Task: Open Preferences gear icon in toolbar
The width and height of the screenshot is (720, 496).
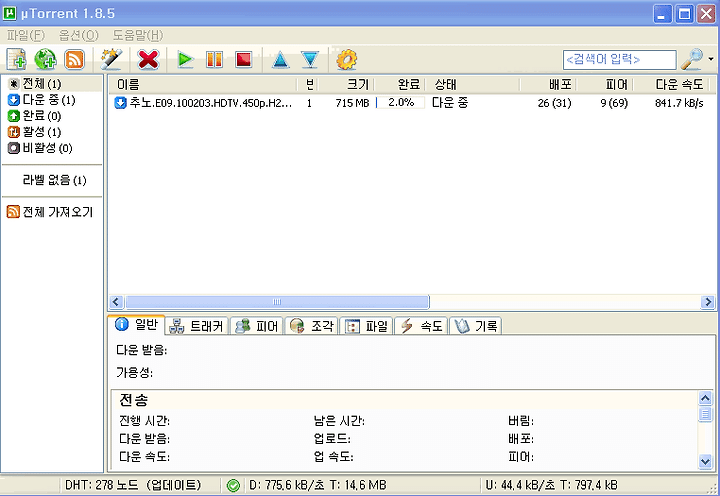Action: 346,59
